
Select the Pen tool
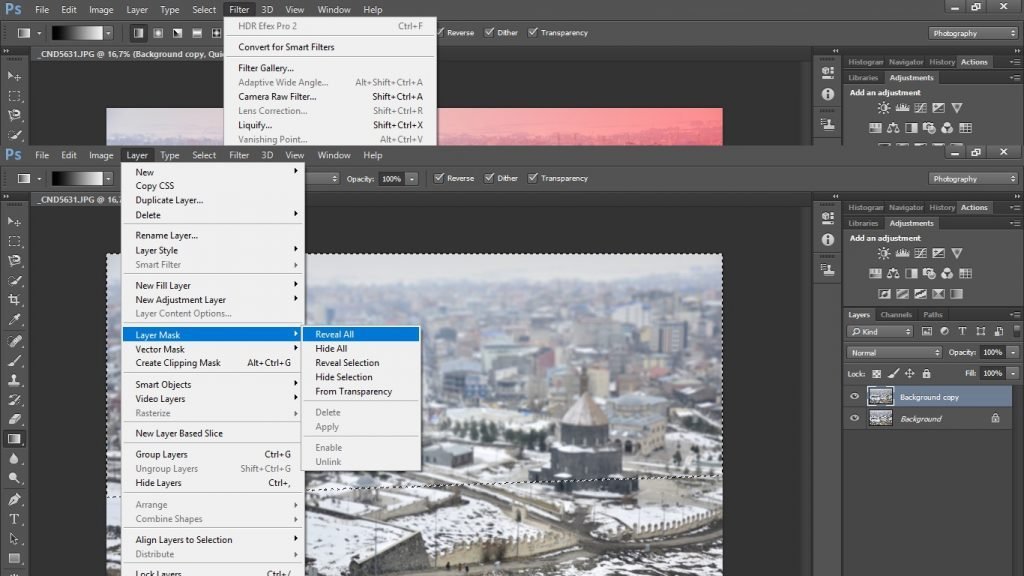(x=14, y=499)
